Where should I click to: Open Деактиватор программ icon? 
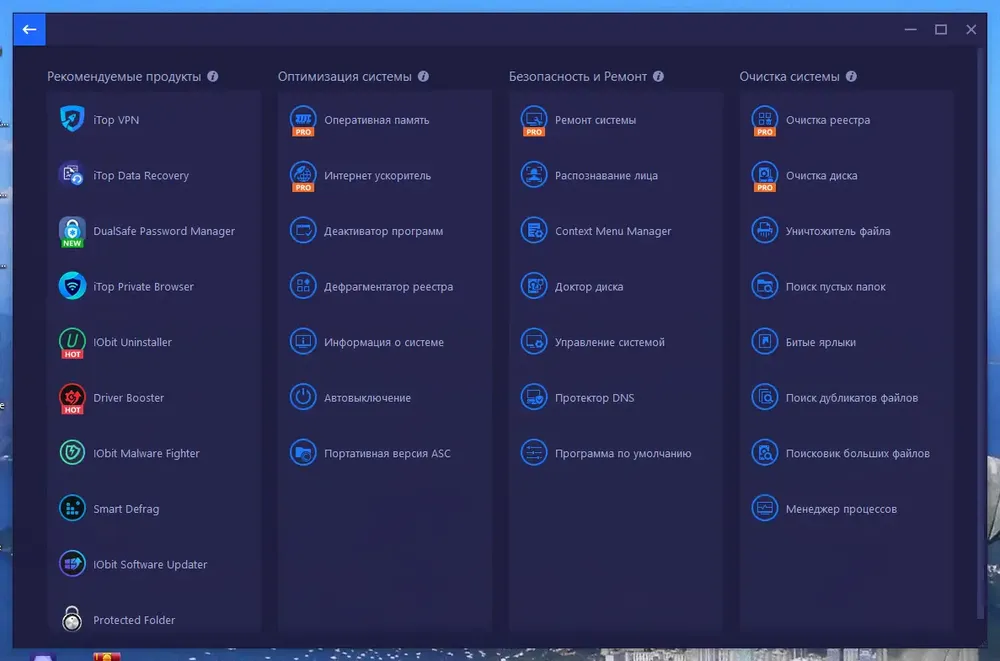point(303,230)
